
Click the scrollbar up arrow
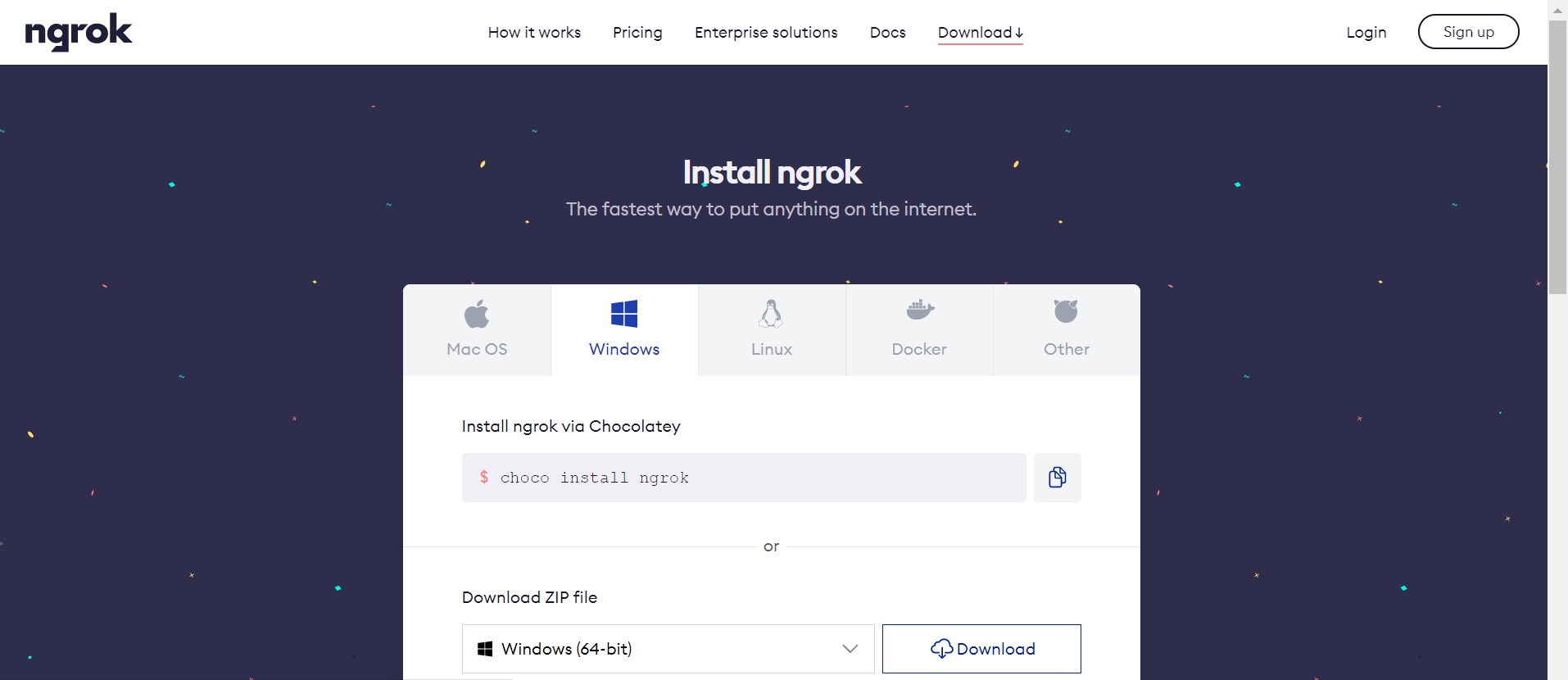(1557, 10)
